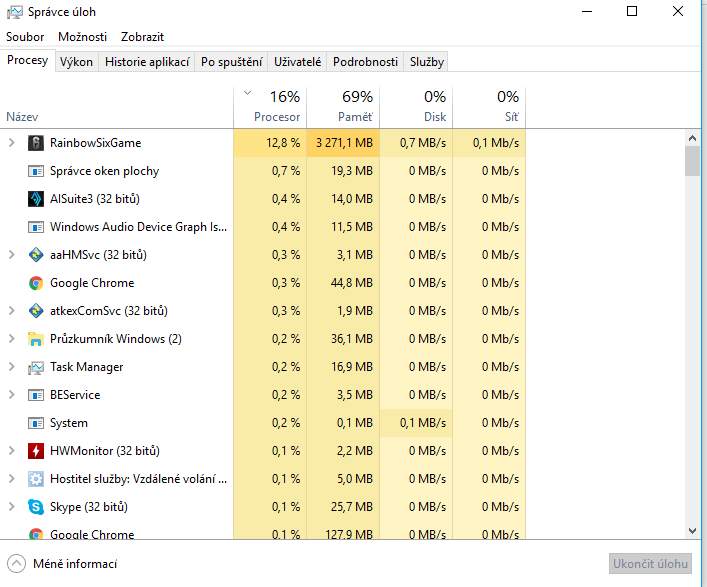
Task: Click the Průzkumník Windows folder icon
Action: click(x=36, y=339)
